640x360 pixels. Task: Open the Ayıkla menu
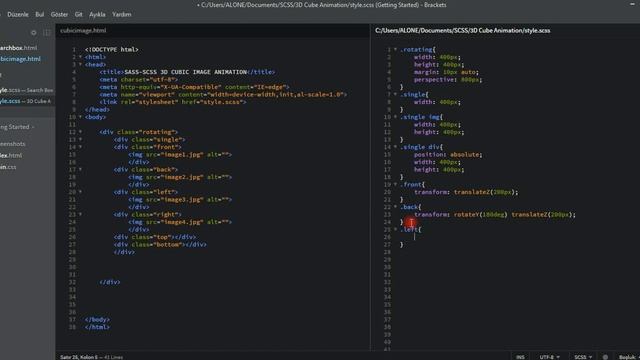[97, 14]
